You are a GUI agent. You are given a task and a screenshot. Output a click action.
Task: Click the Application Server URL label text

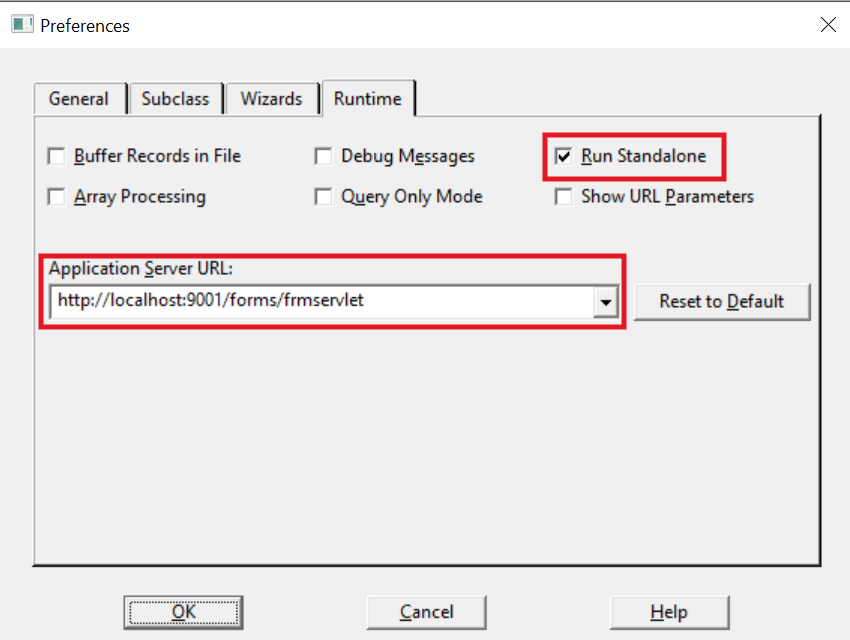(140, 268)
